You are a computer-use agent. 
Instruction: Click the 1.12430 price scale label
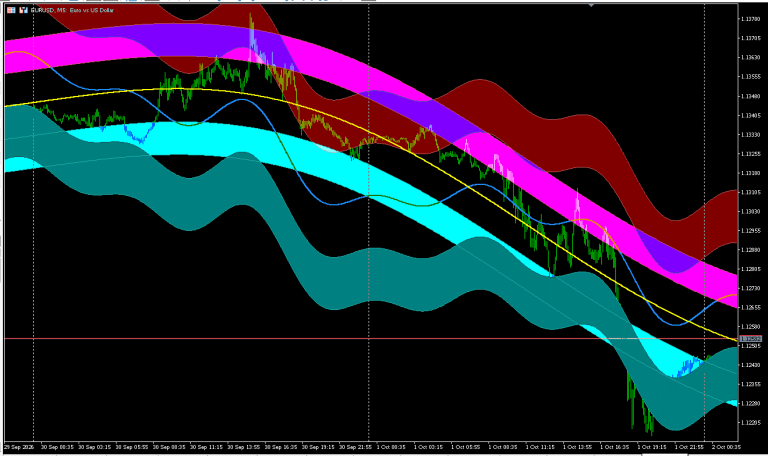(750, 365)
